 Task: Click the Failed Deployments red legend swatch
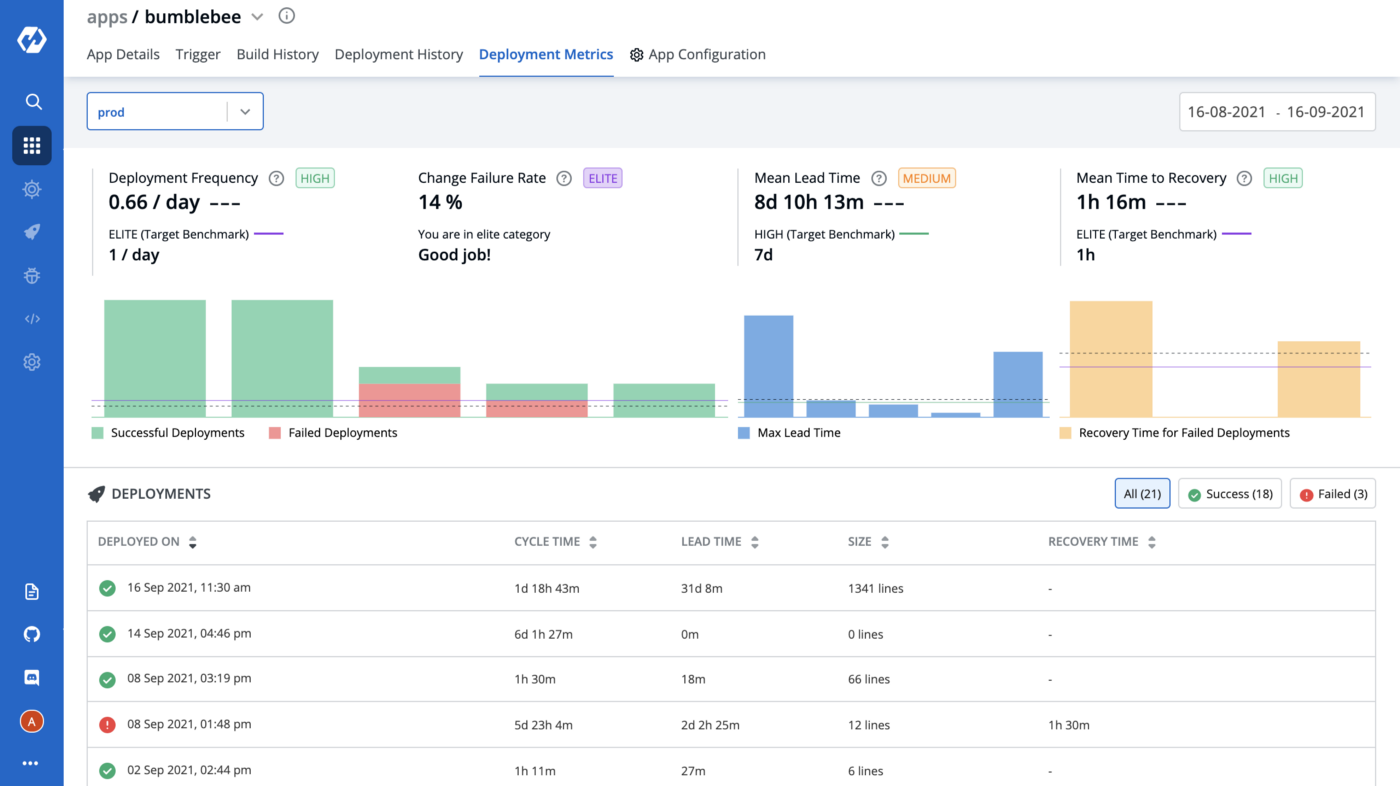click(275, 433)
